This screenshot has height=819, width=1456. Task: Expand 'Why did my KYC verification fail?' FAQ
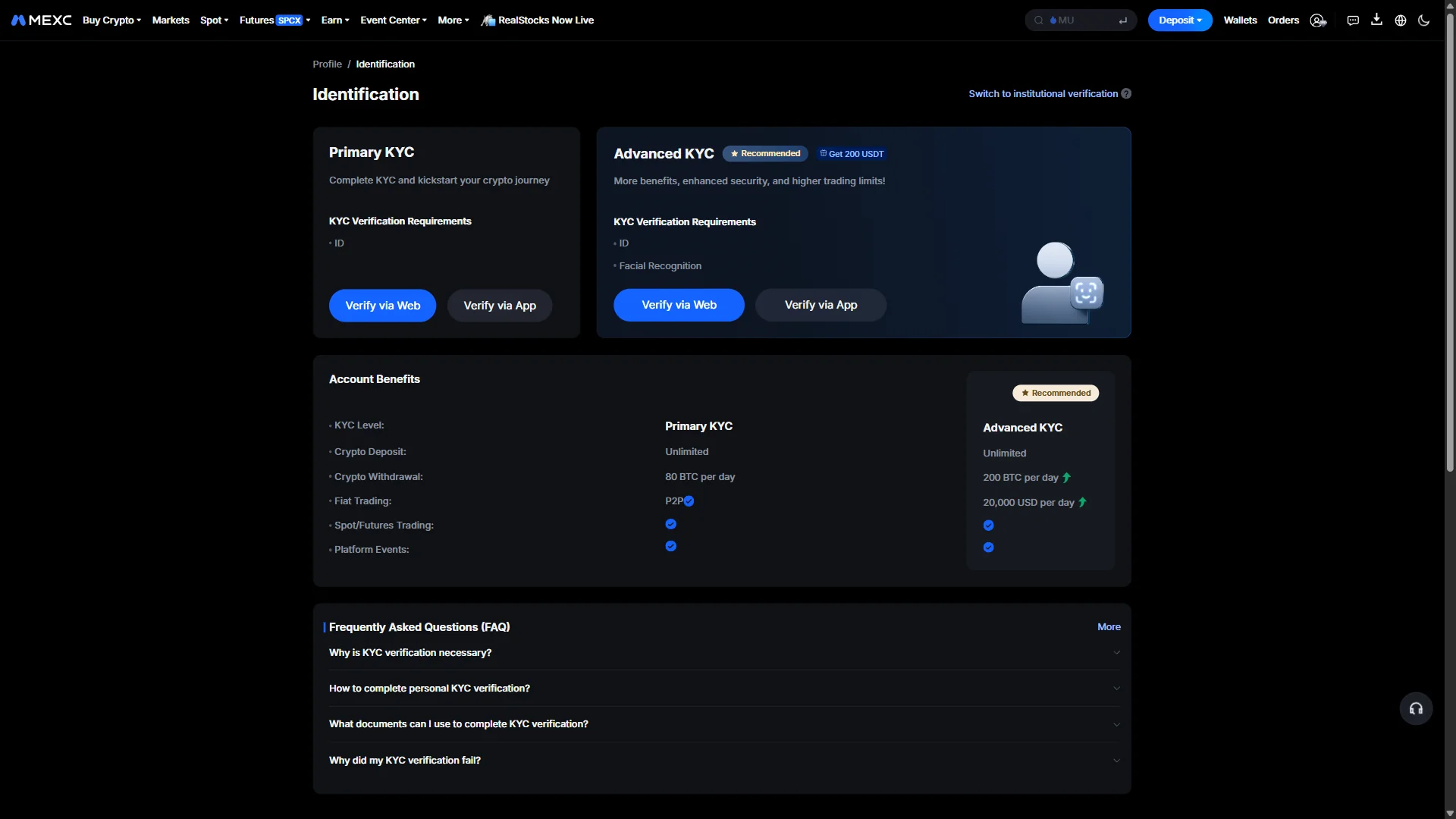724,761
